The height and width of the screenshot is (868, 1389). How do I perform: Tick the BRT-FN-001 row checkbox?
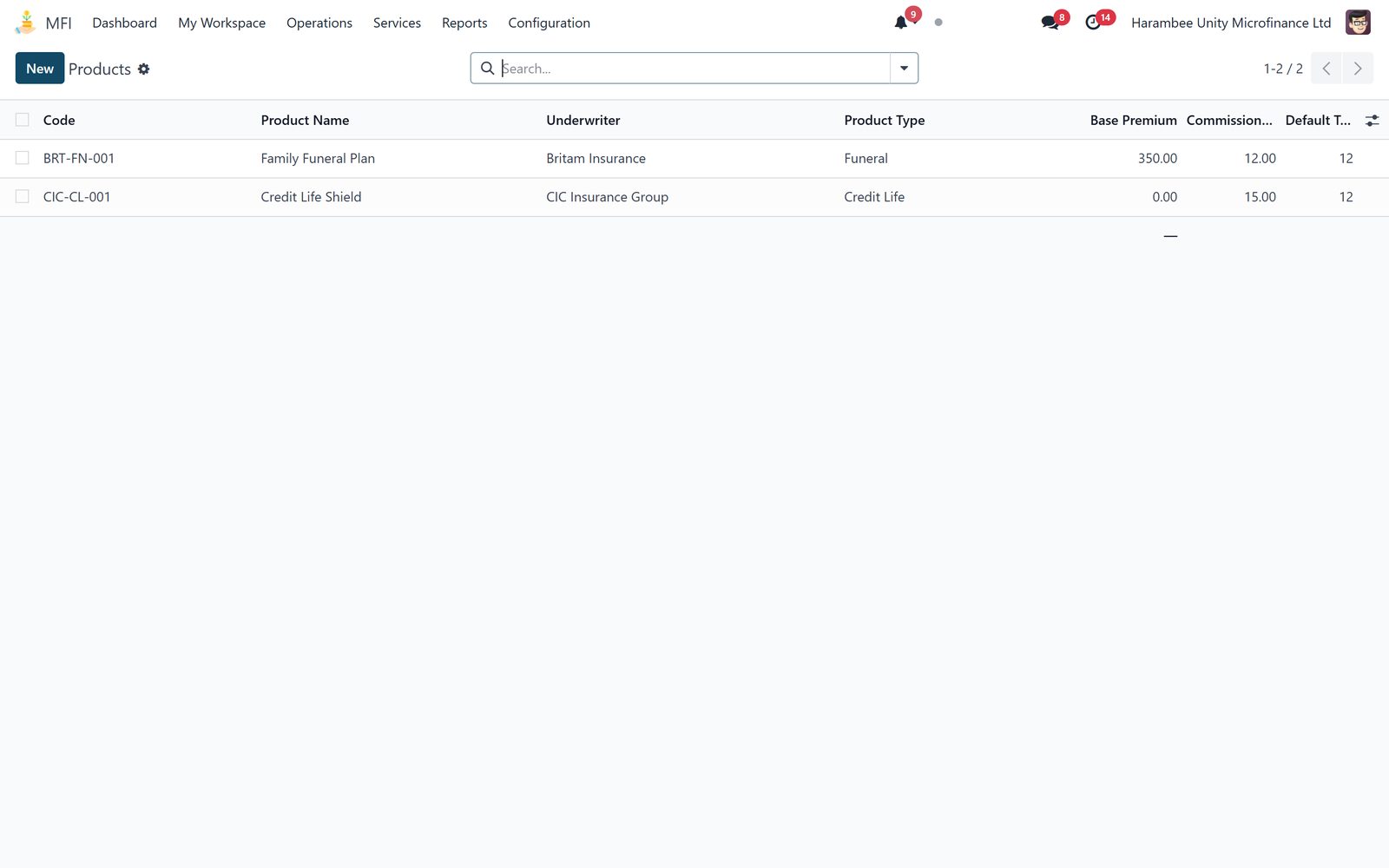coord(23,158)
